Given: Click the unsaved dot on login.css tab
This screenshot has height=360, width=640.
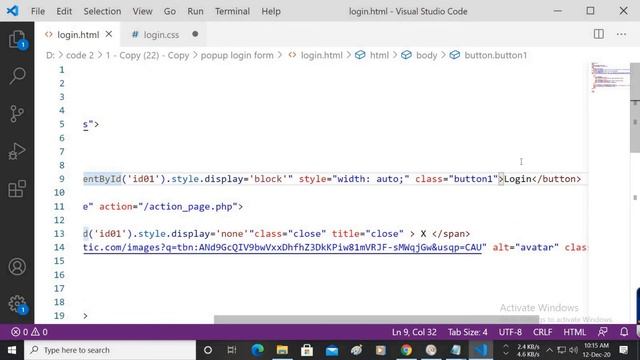Looking at the screenshot, I should click(195, 34).
